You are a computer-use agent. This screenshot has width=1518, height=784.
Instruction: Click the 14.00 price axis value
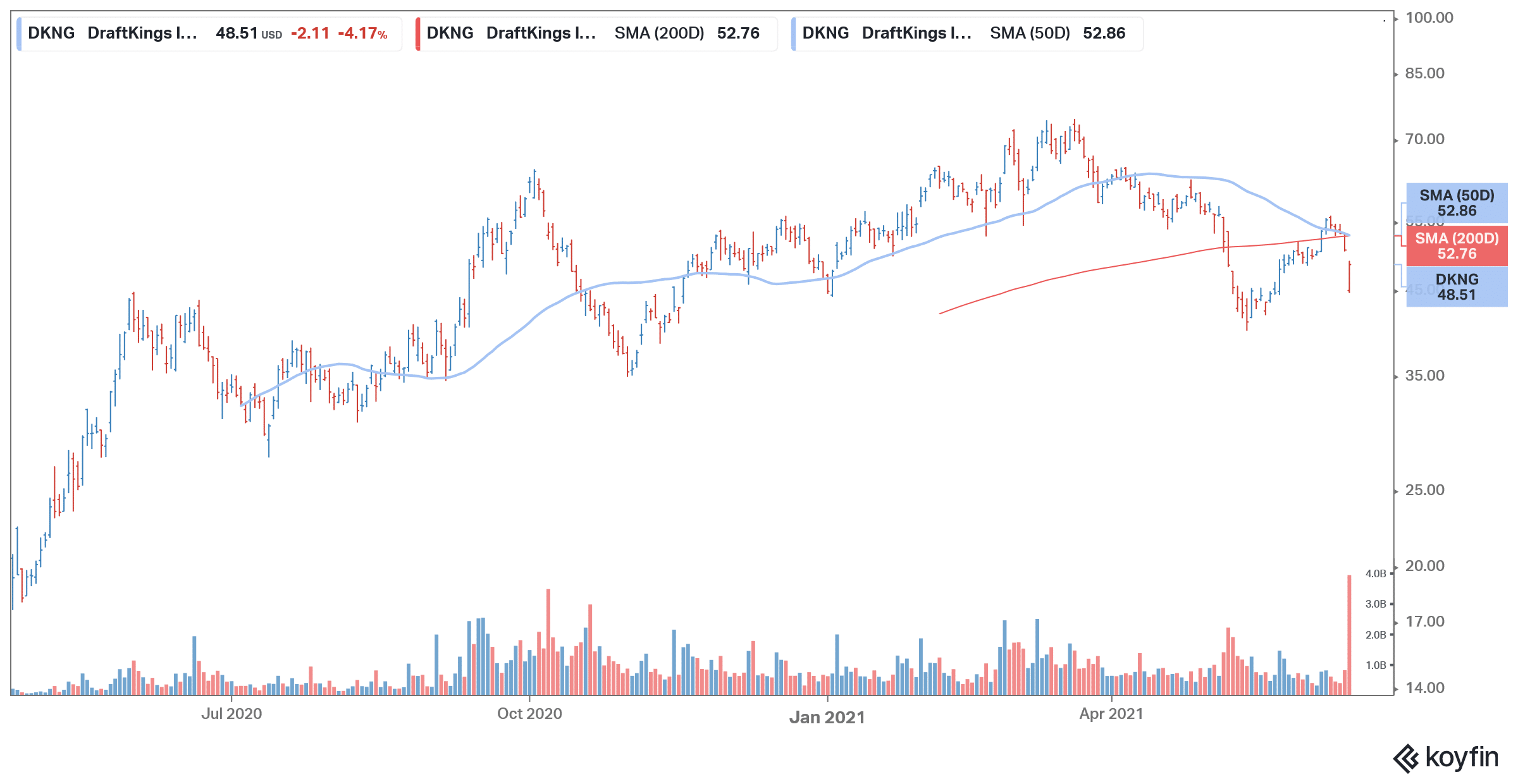point(1424,688)
